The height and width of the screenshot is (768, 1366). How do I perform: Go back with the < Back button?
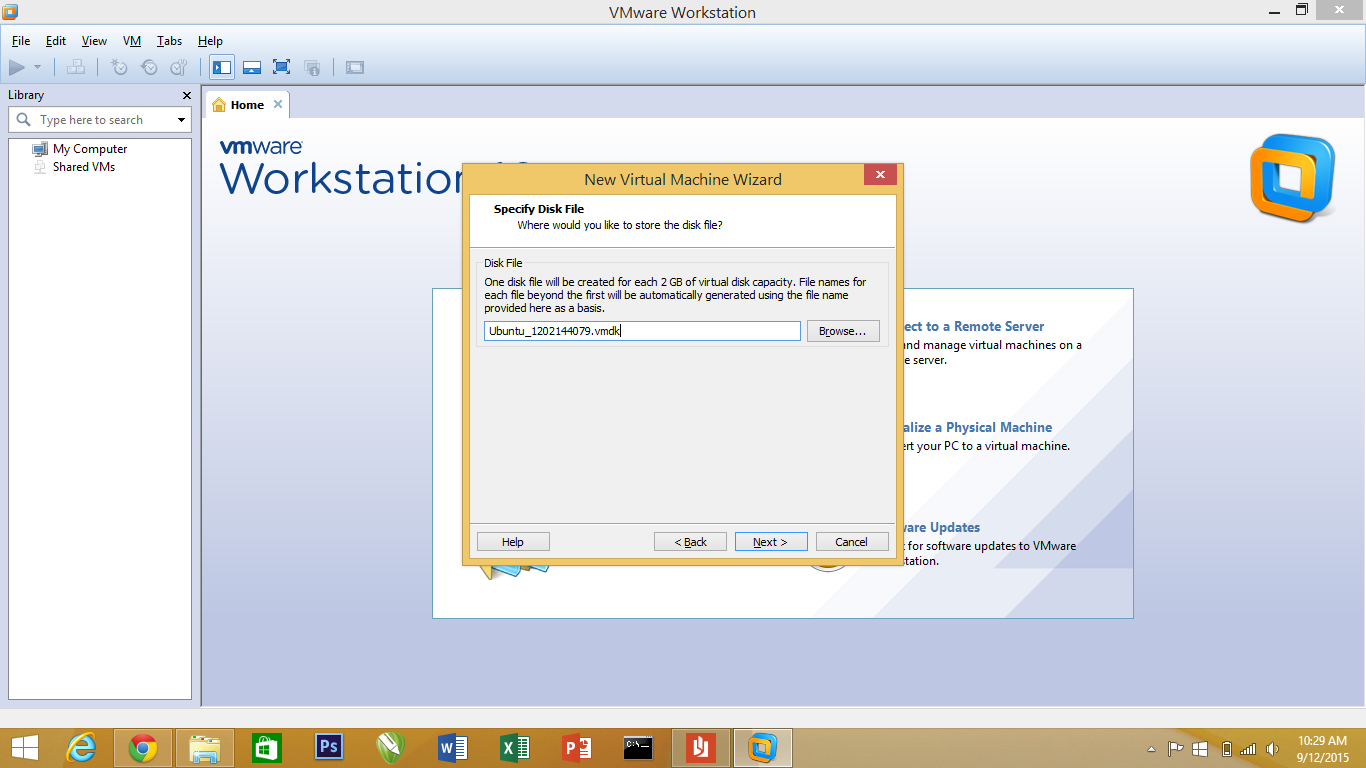(690, 542)
